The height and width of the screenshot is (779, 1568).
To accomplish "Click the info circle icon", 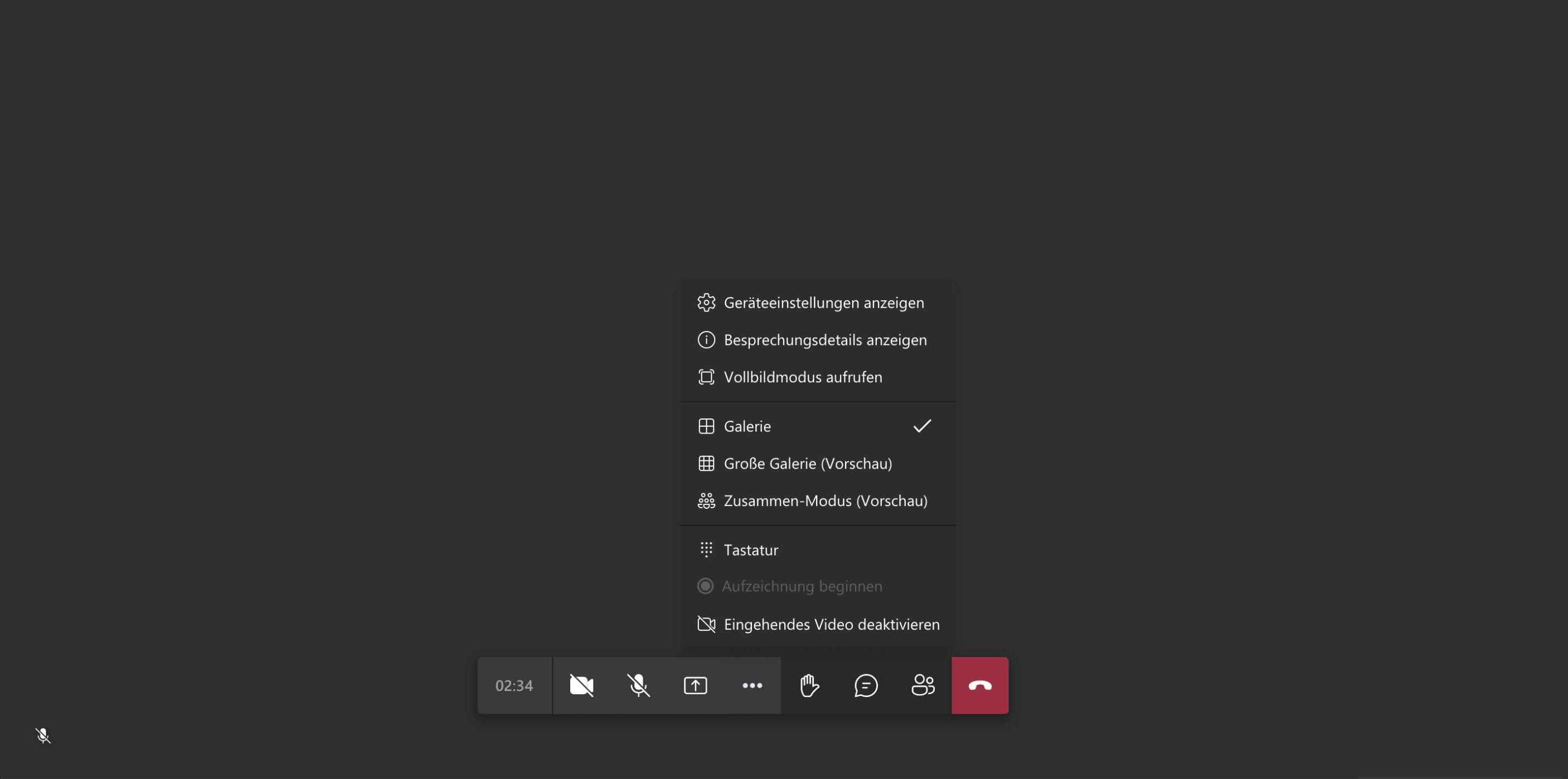I will coord(706,339).
